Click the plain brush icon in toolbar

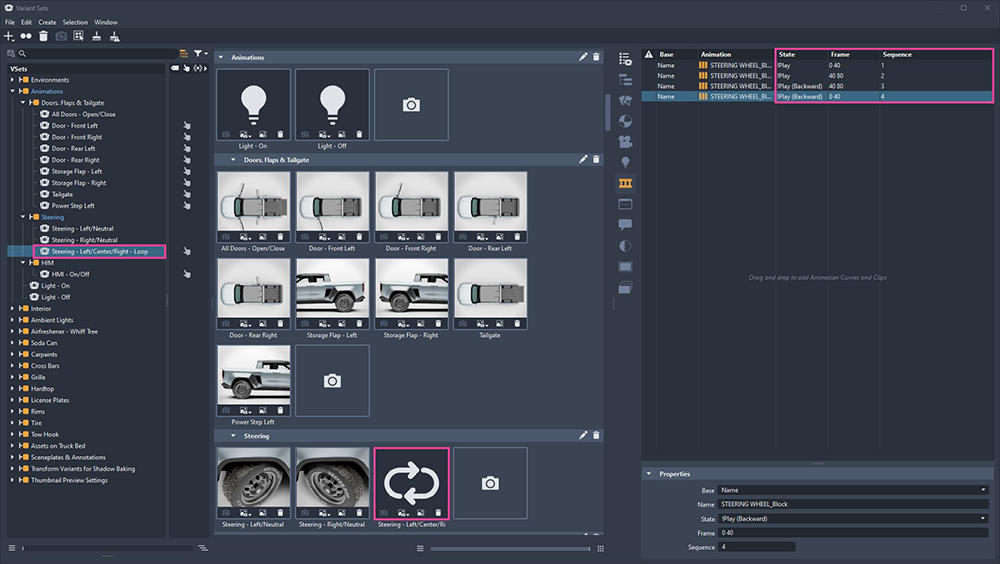96,36
